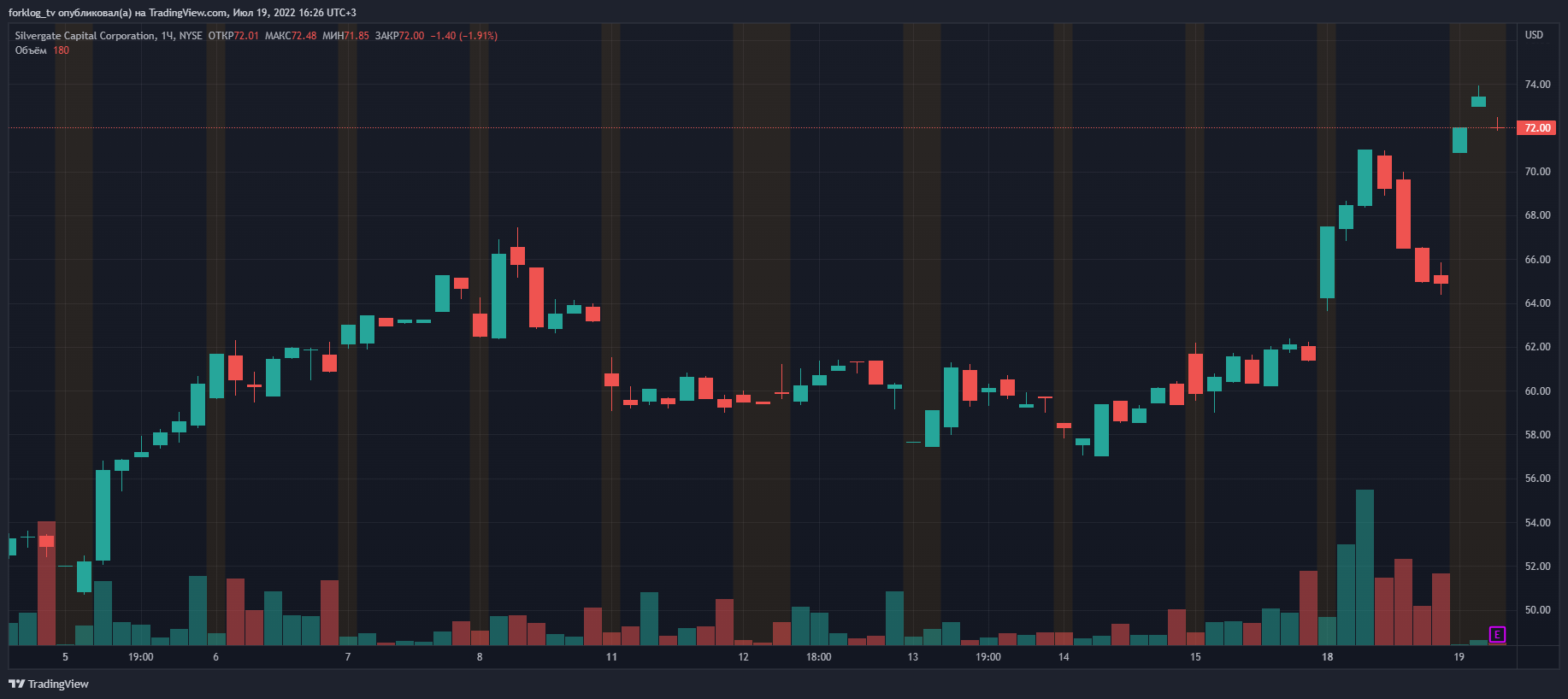This screenshot has height=699, width=1568.
Task: Click the date 11 time axis label
Action: pyautogui.click(x=611, y=657)
